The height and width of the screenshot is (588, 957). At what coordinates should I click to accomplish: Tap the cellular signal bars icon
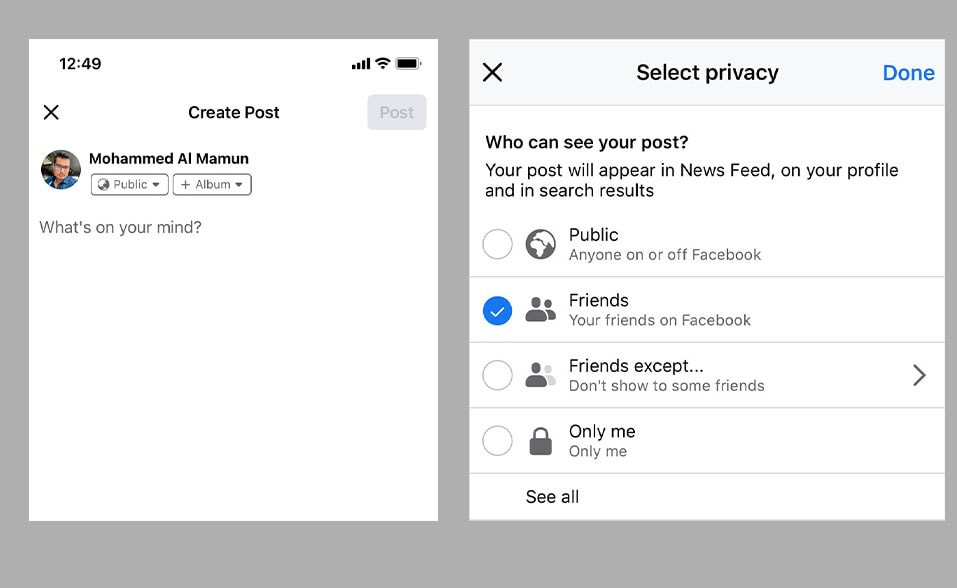361,64
